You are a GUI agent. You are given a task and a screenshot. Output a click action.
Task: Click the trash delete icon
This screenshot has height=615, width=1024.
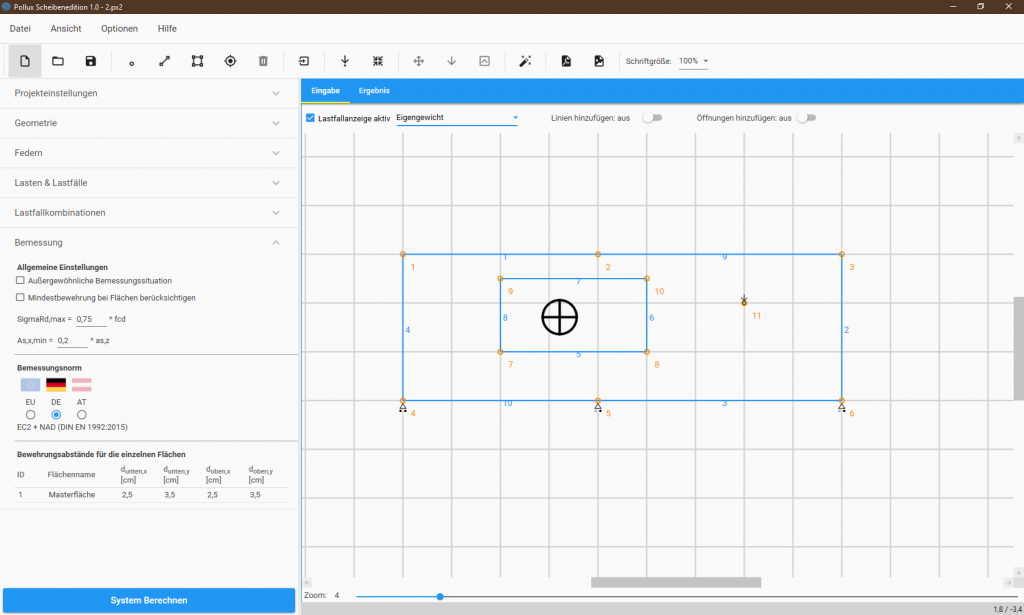pyautogui.click(x=263, y=61)
